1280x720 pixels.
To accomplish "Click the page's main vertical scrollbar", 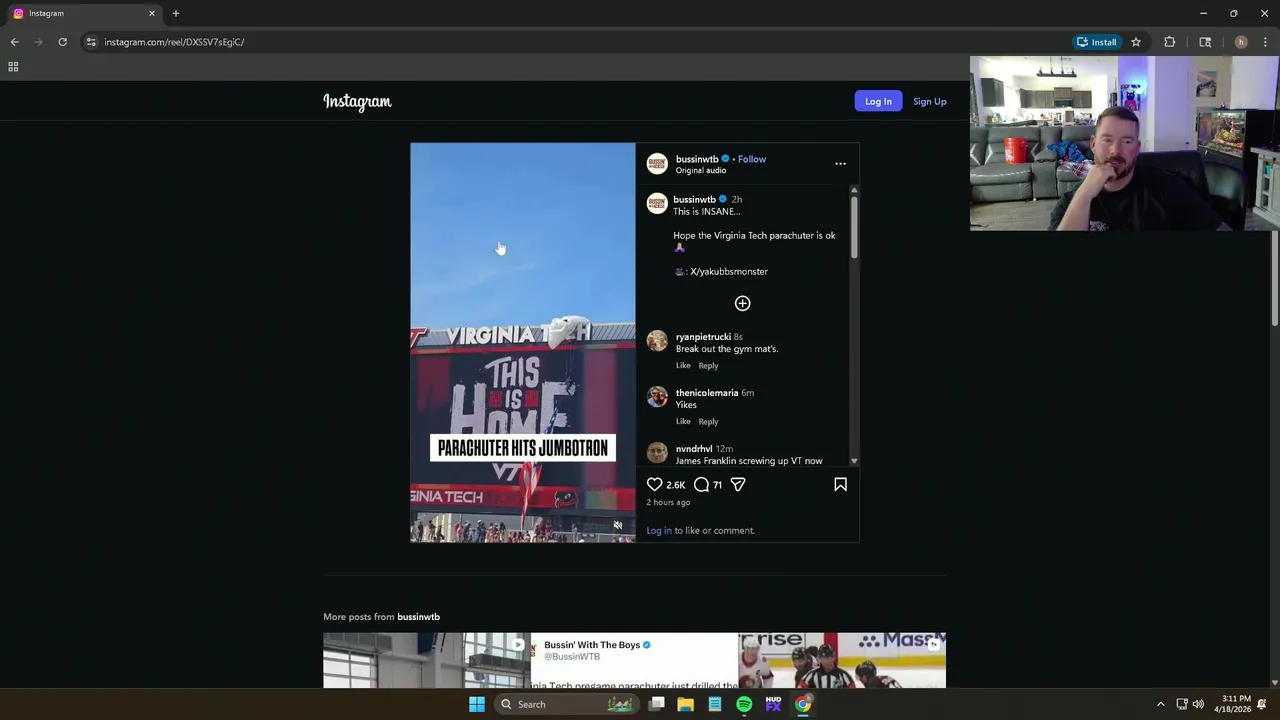I will 1274,280.
